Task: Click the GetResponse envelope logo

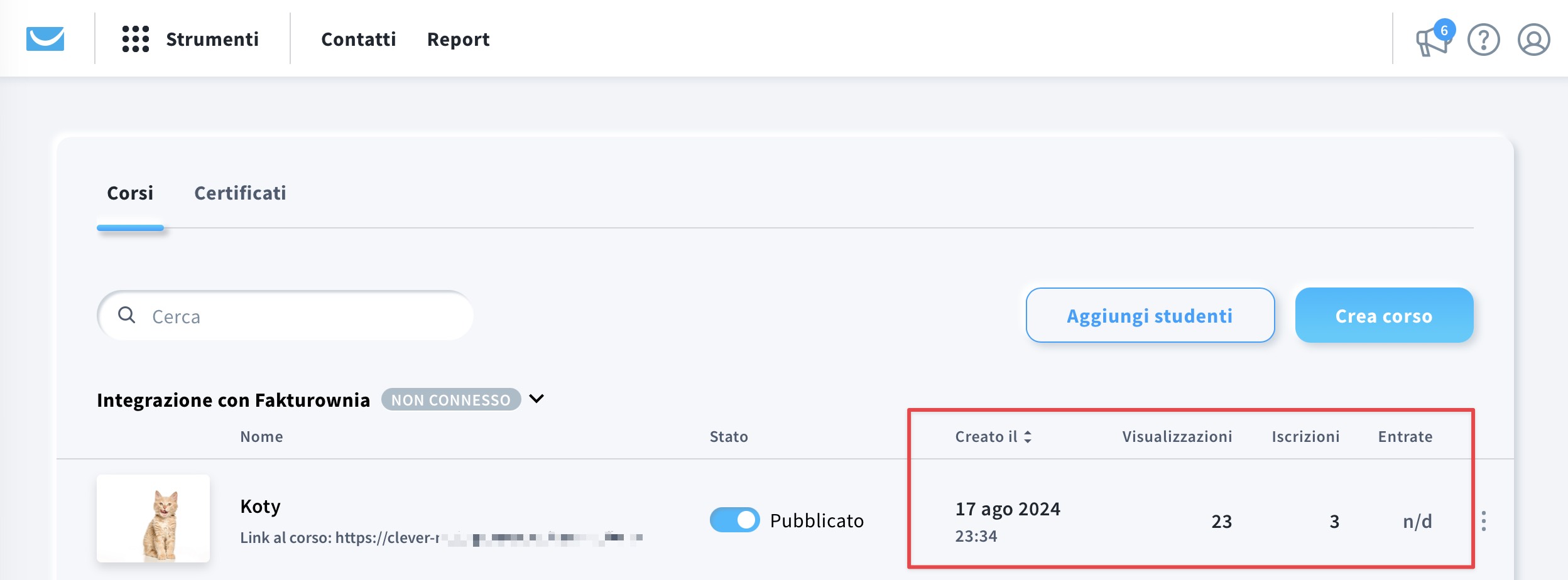Action: [45, 39]
